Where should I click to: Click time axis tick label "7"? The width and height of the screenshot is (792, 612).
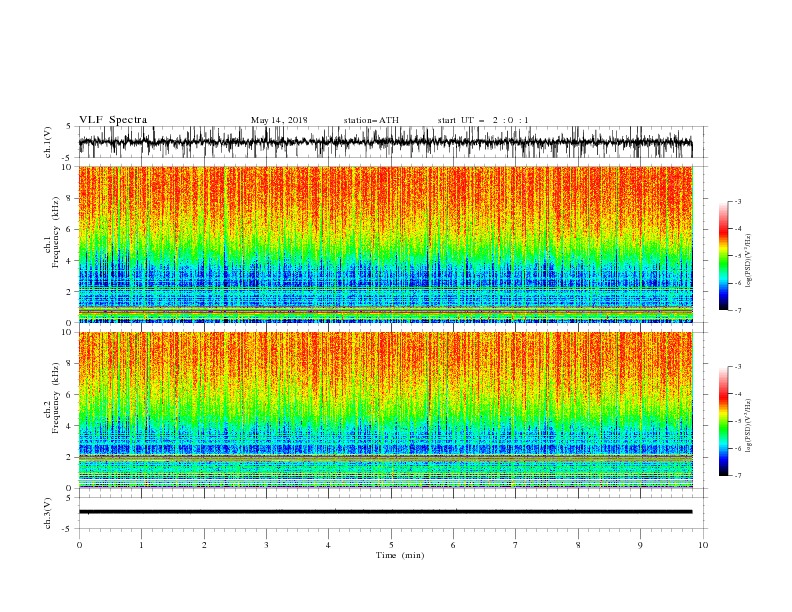[x=516, y=545]
